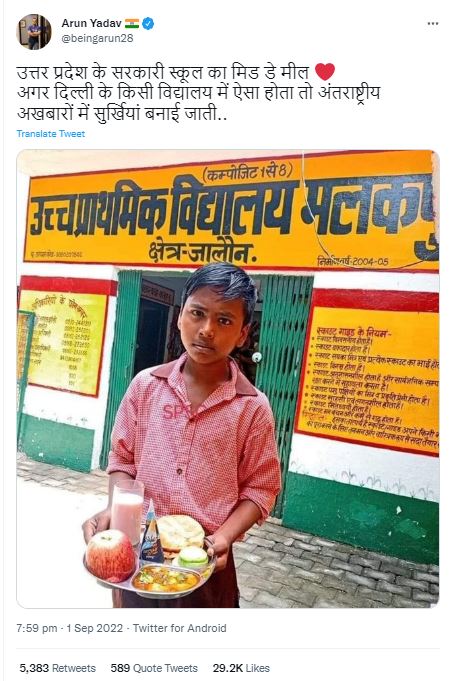Click the Translate Tweet link
Viewport: 449px width, 681px height.
(x=51, y=134)
